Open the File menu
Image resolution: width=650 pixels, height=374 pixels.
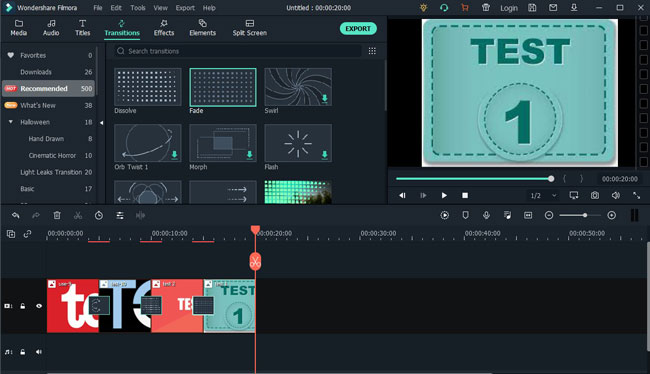(x=98, y=8)
